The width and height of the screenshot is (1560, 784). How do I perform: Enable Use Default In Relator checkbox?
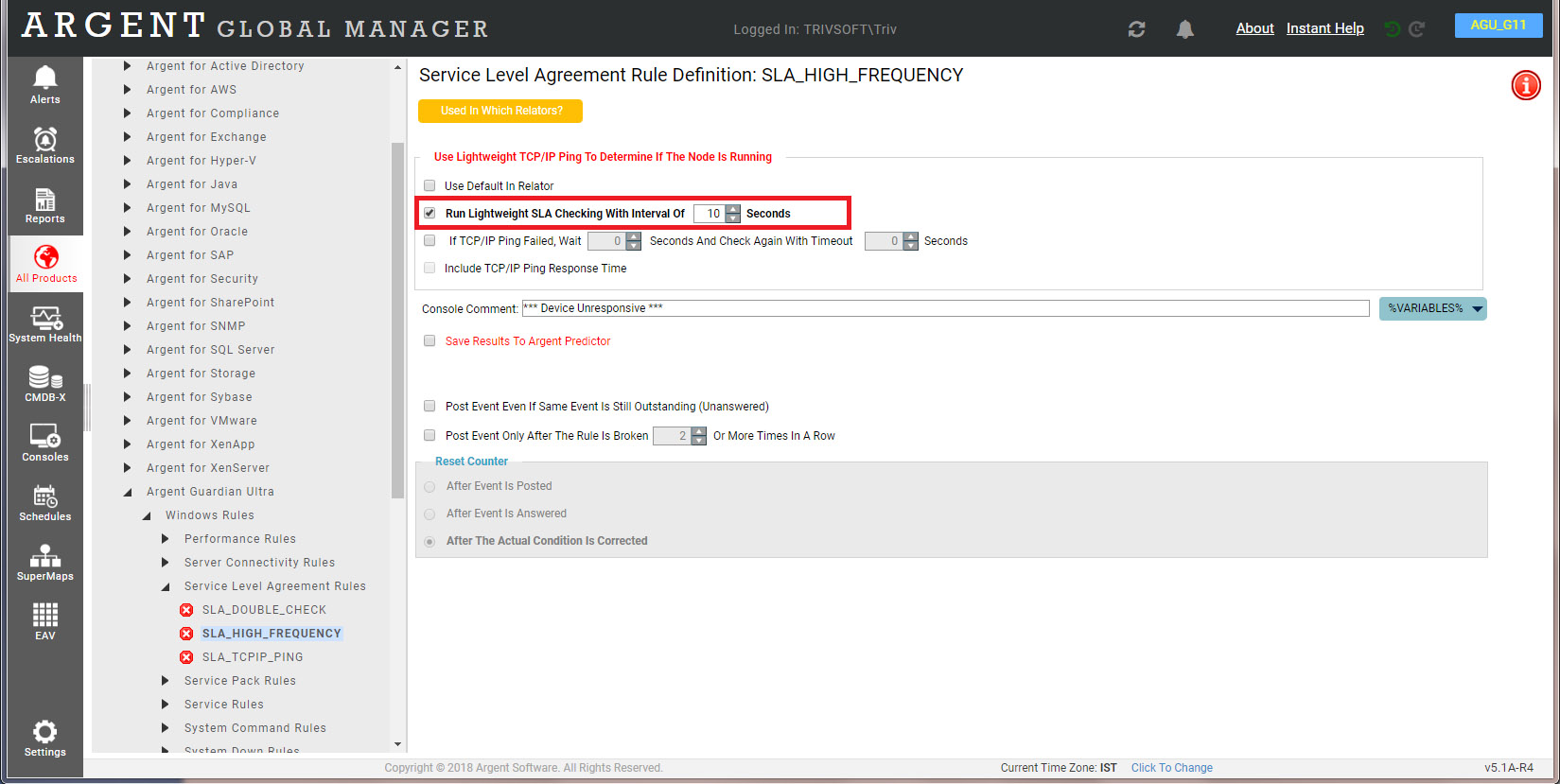click(429, 185)
